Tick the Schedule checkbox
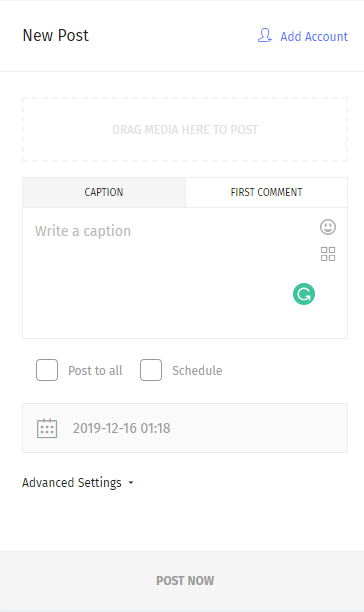364x612 pixels. 151,370
